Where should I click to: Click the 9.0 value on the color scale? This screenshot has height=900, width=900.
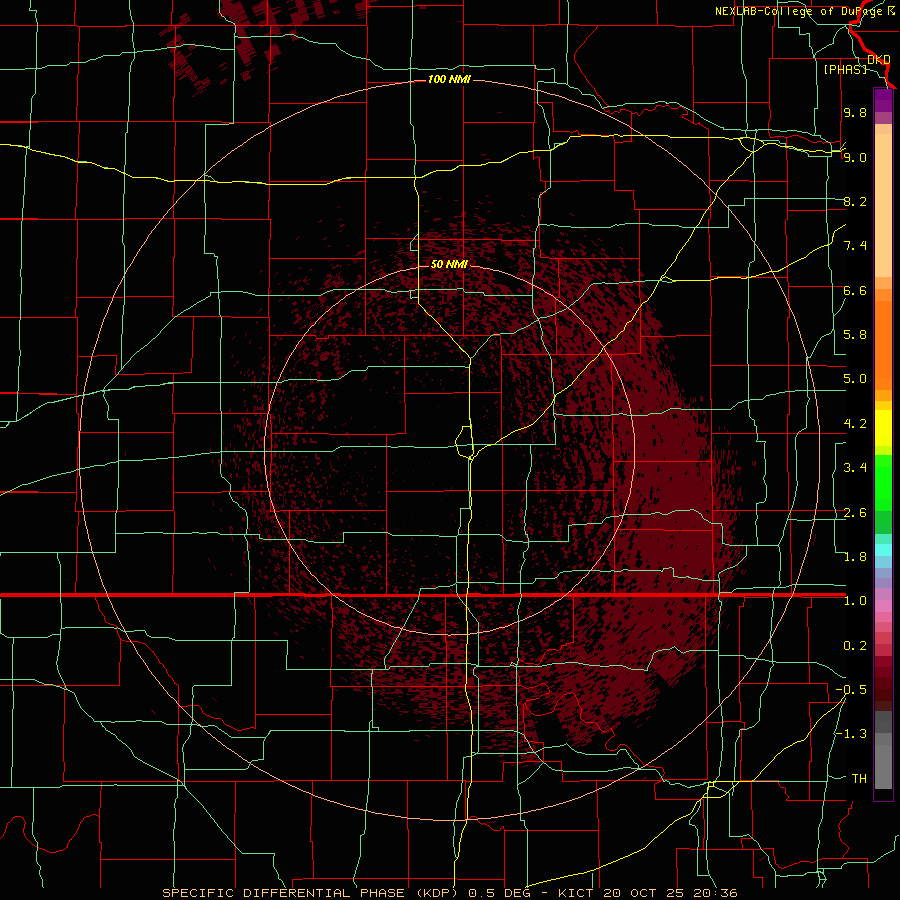coord(855,157)
